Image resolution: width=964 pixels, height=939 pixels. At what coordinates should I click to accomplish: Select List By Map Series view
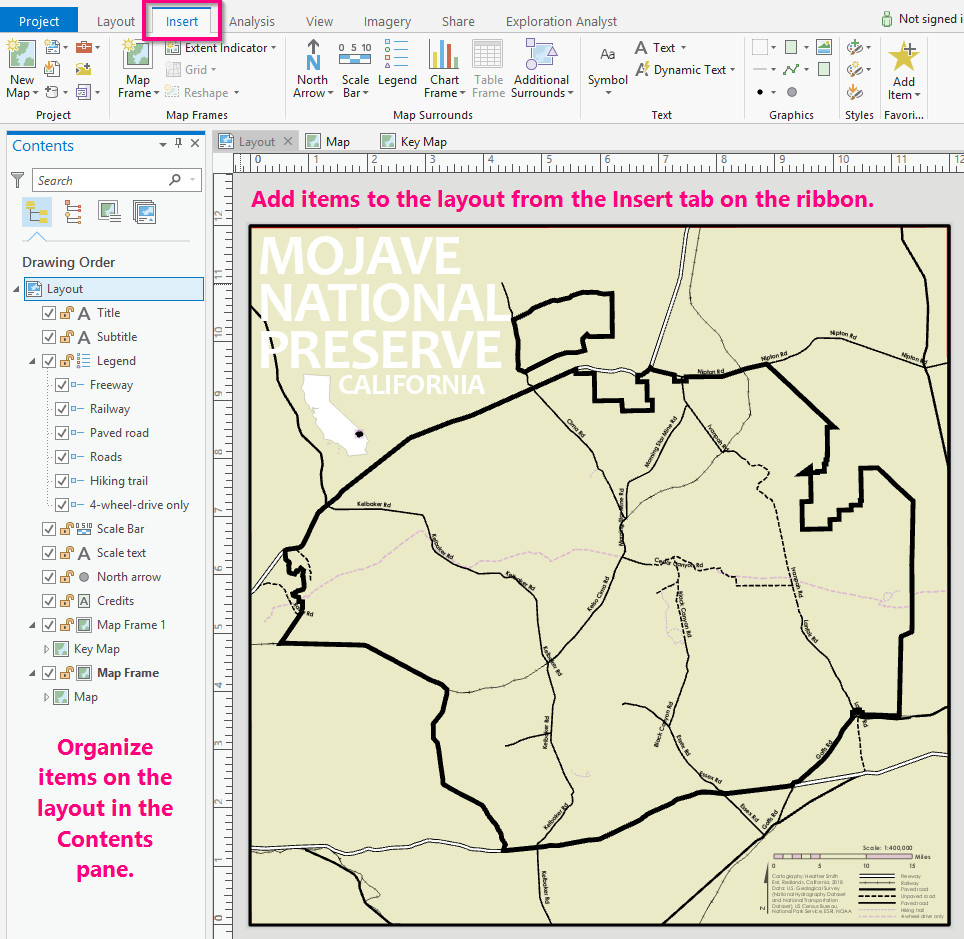144,212
